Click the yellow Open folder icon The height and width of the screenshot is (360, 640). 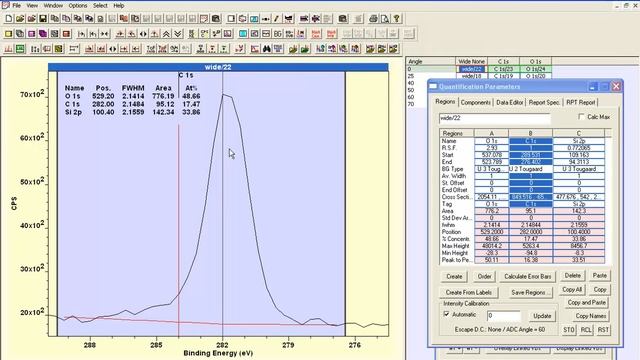(20, 19)
